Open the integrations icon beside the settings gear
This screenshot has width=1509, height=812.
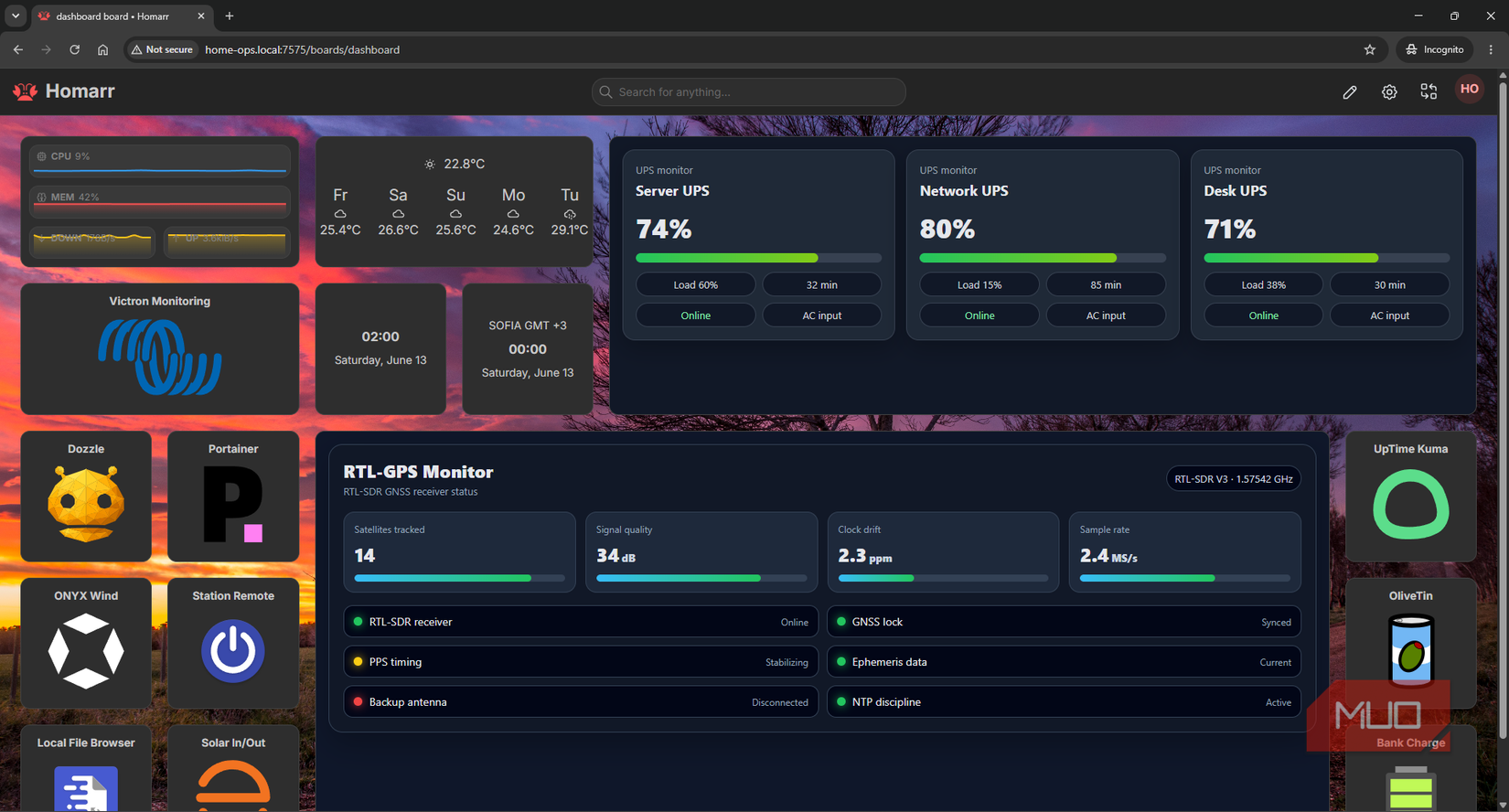click(1429, 91)
